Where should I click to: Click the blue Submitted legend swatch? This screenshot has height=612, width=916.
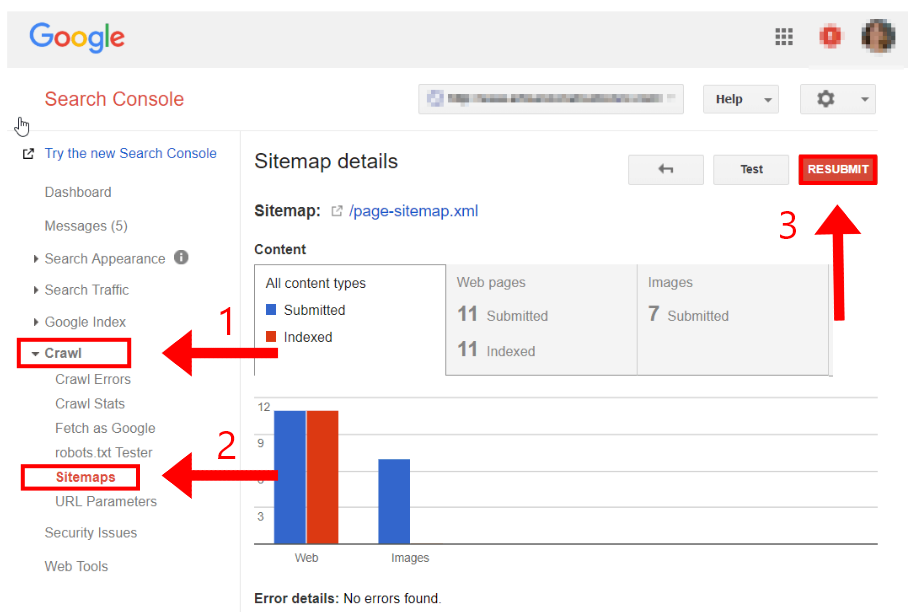271,310
